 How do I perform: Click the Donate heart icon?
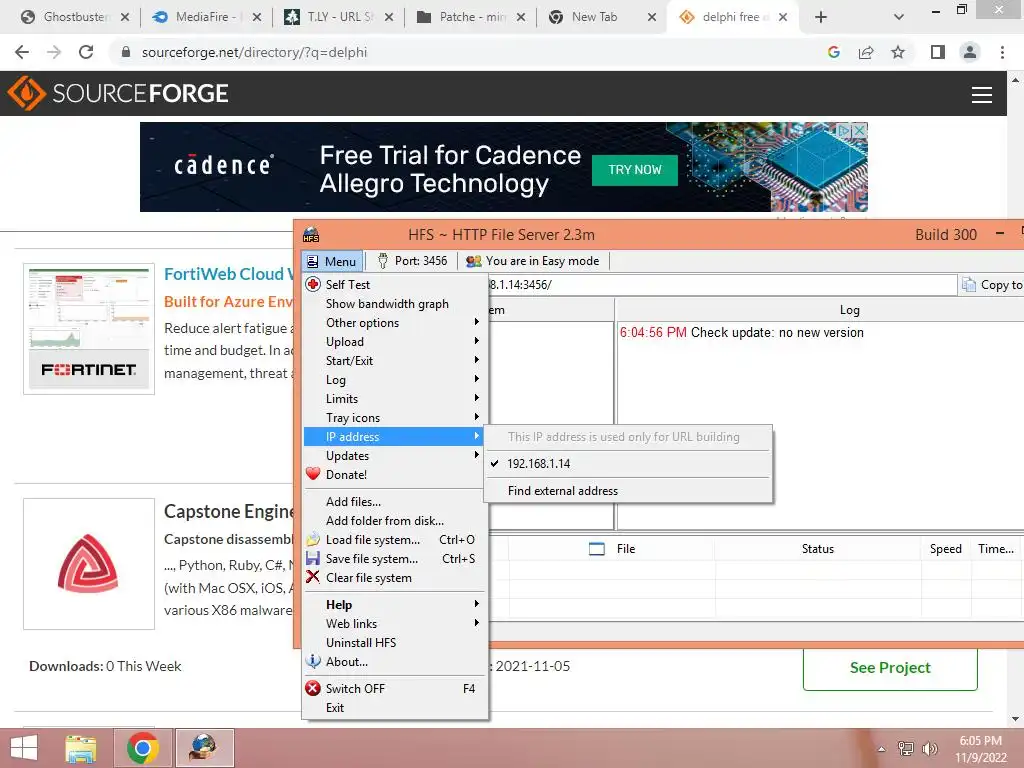(x=313, y=474)
